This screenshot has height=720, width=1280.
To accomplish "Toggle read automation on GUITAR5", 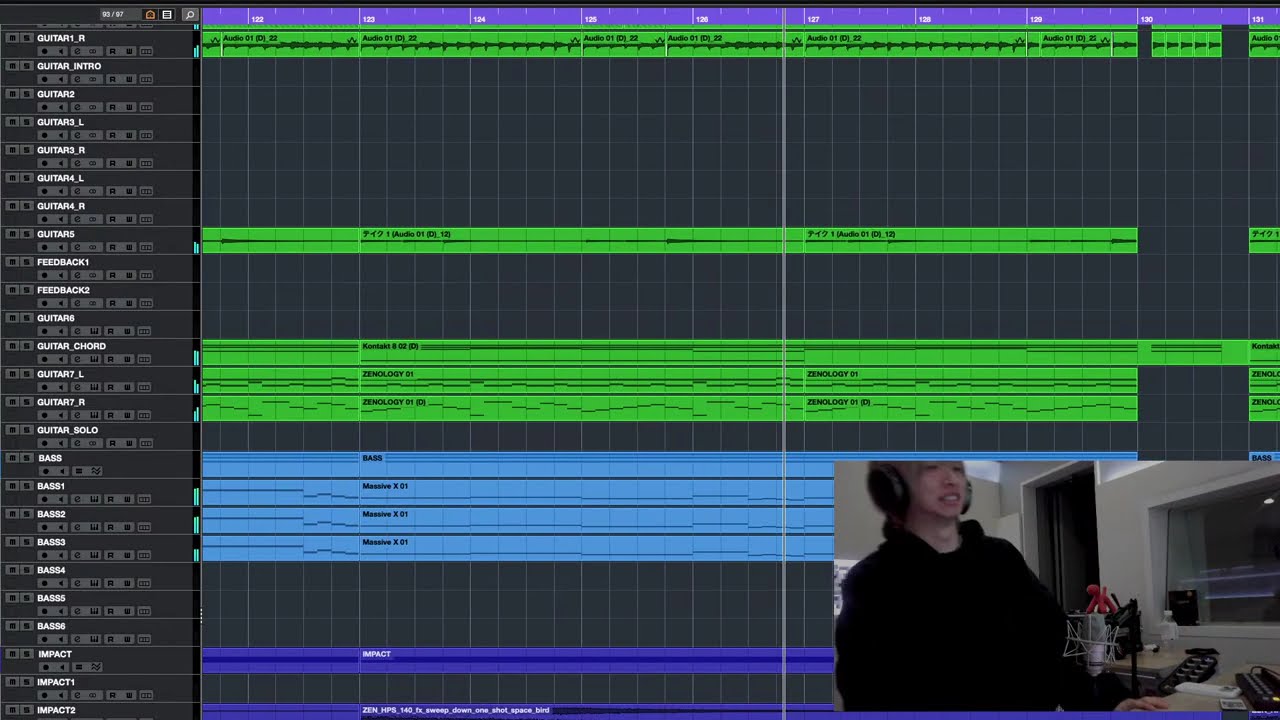I will 112,247.
